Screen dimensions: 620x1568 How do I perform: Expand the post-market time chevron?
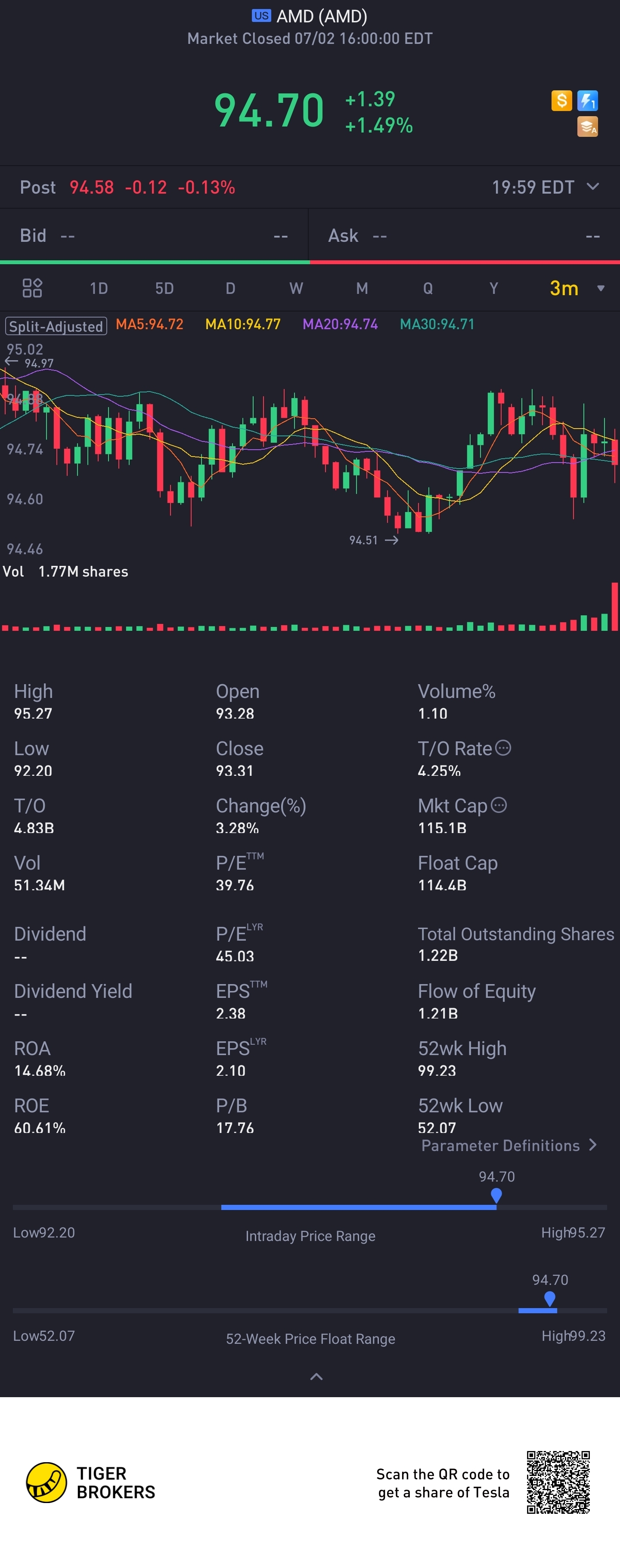[x=592, y=186]
